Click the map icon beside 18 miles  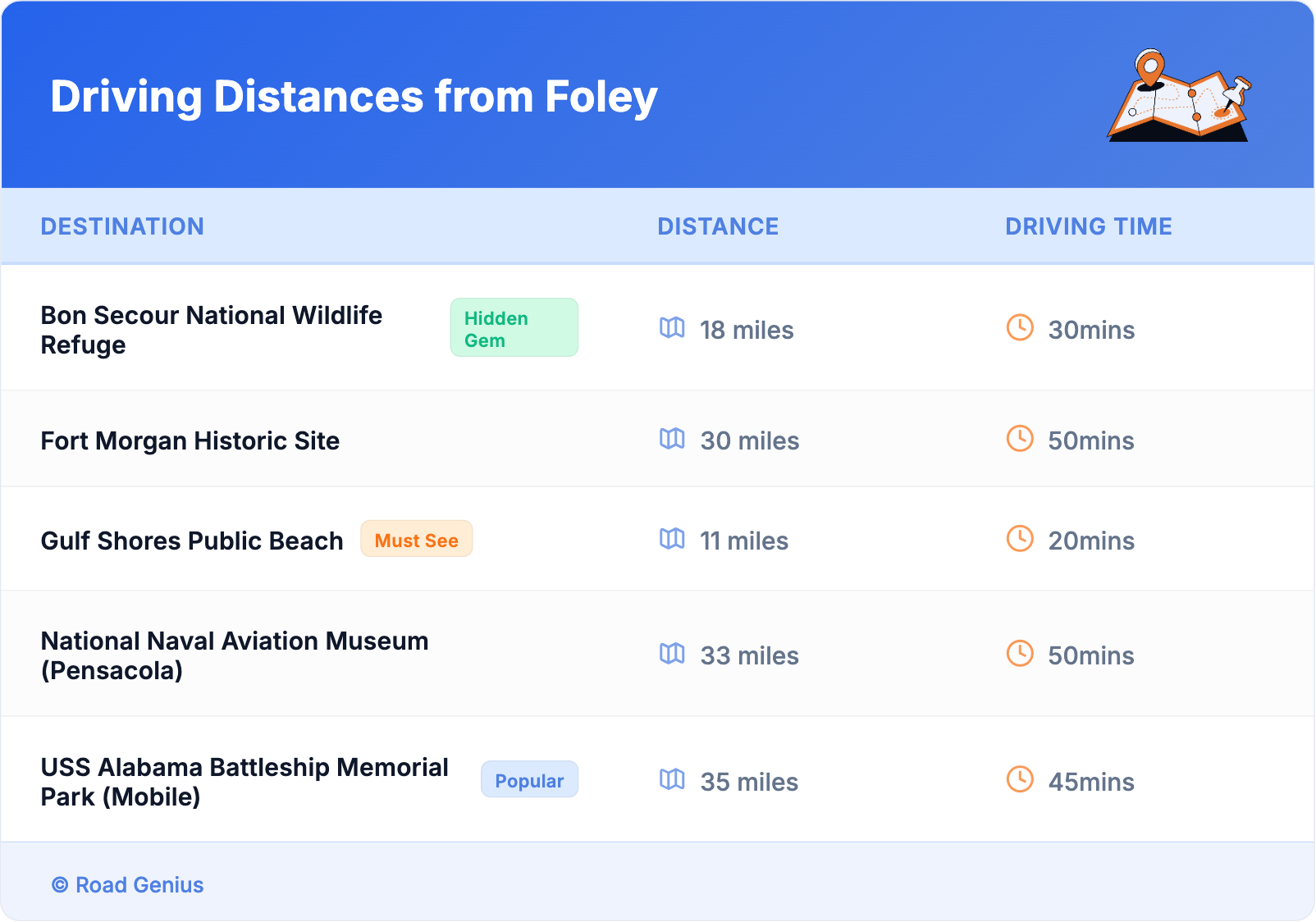click(672, 328)
